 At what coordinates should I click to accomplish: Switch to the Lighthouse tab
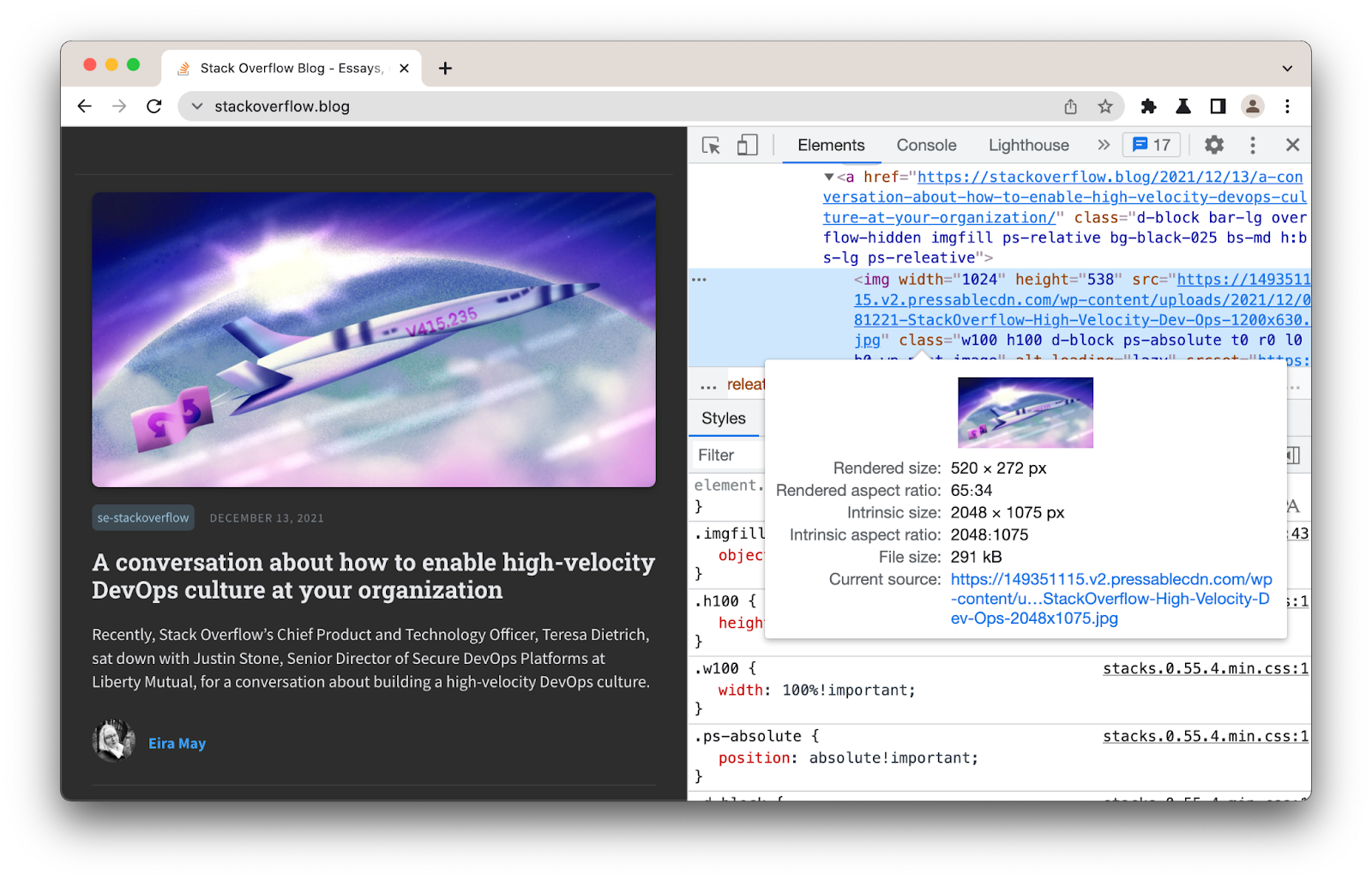pyautogui.click(x=1028, y=145)
